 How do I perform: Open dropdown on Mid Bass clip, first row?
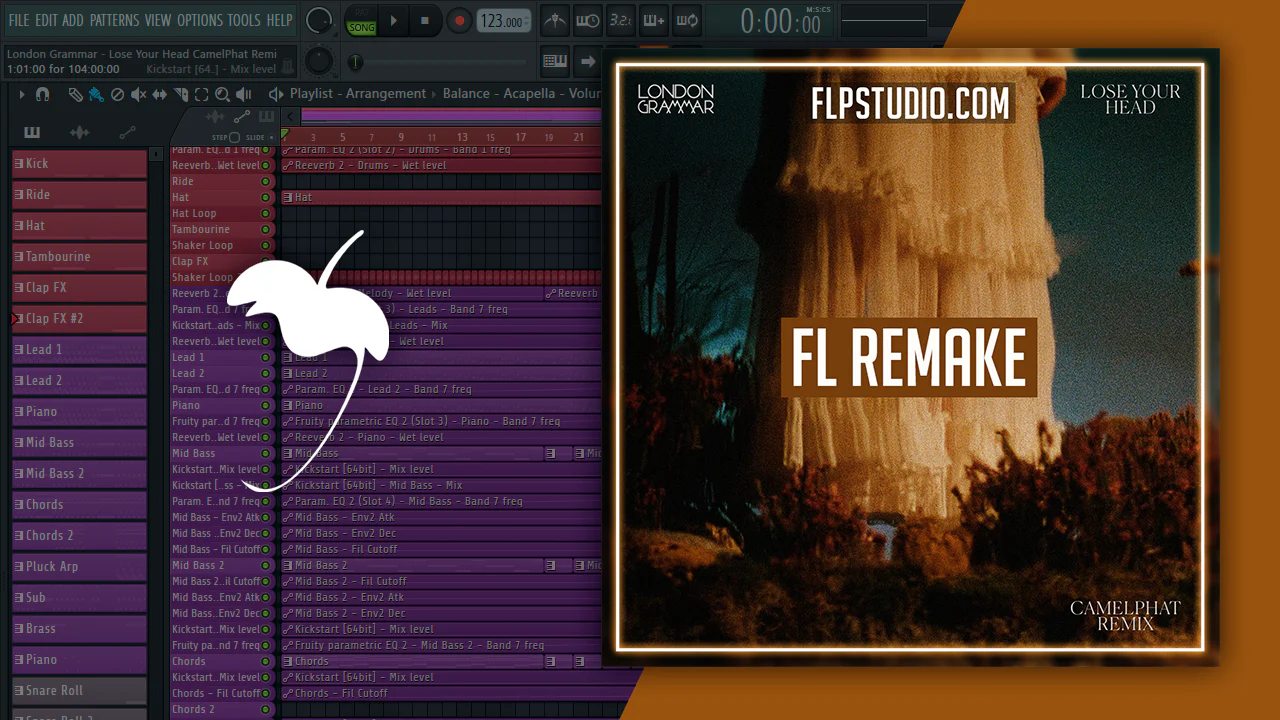pyautogui.click(x=288, y=454)
